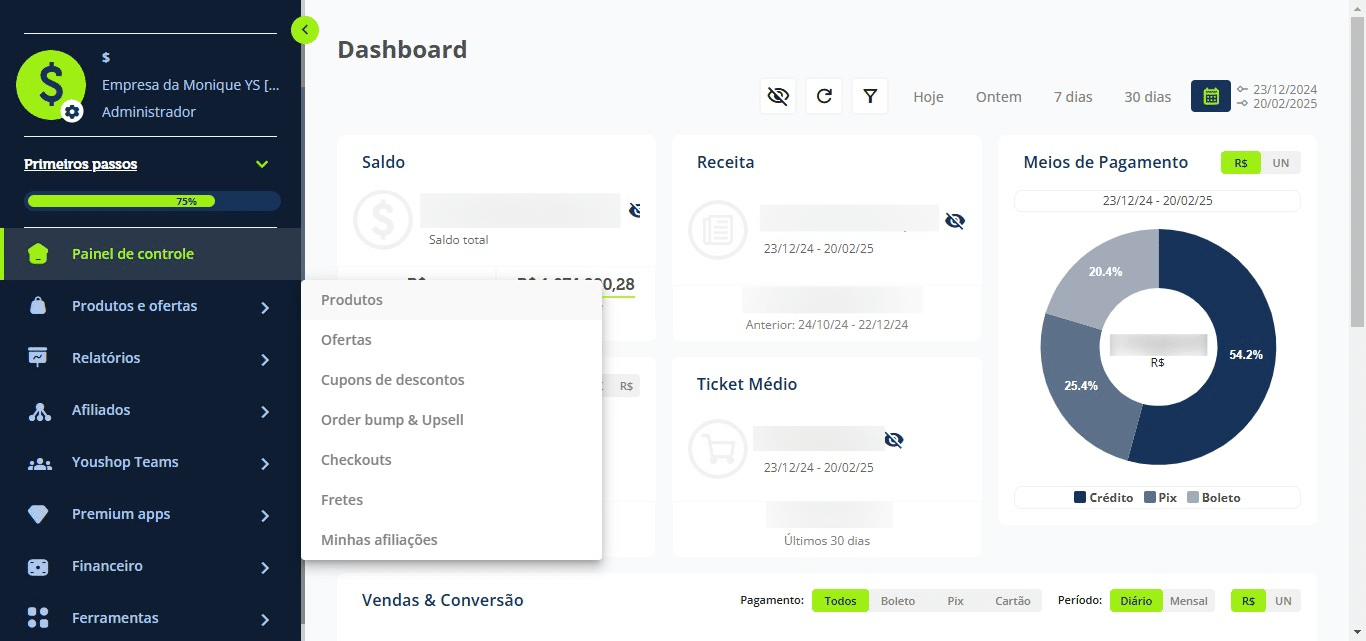This screenshot has width=1366, height=641.
Task: Switch Meios de Pagamento to UN
Action: click(1281, 163)
